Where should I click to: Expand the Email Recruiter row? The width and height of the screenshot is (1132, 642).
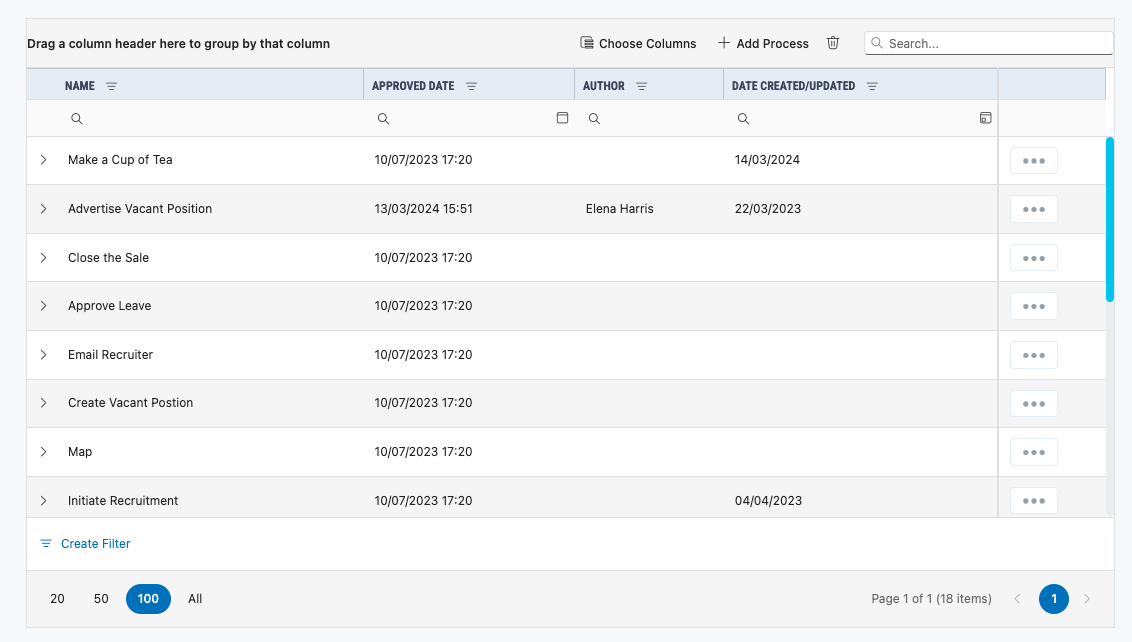[43, 355]
